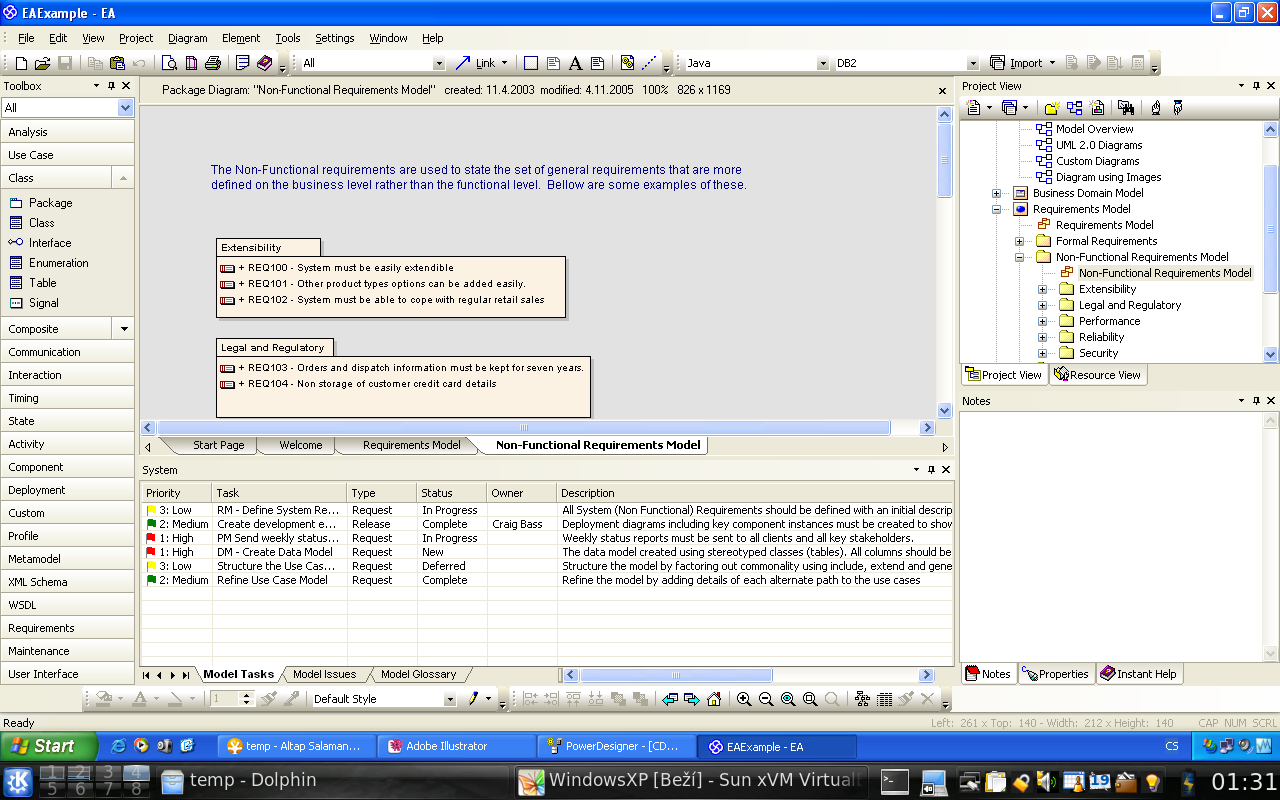Screen dimensions: 1280x800
Task: Click the move down hand icon in Project View
Action: 1178,108
